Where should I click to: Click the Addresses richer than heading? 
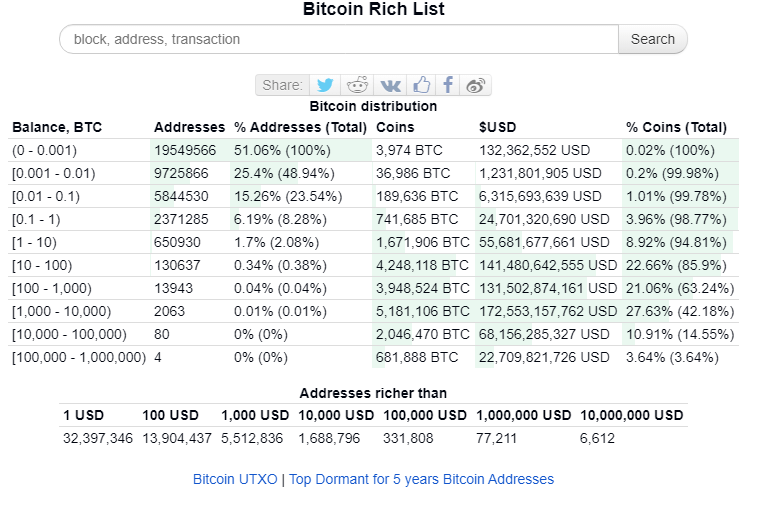tap(373, 393)
